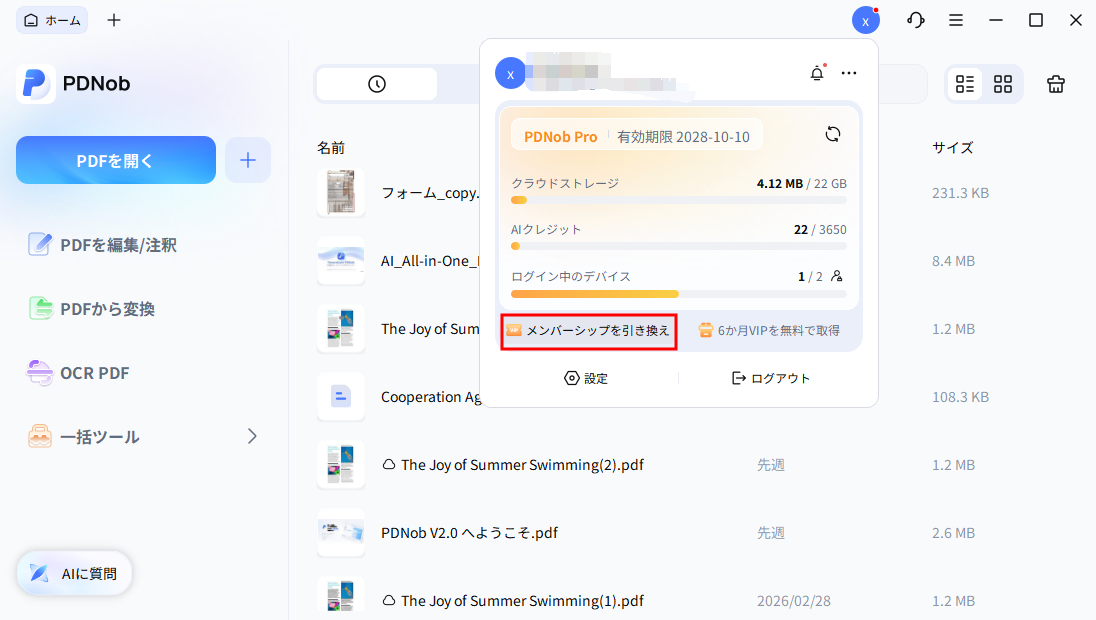Image resolution: width=1096 pixels, height=620 pixels.
Task: Refresh the PDNob Pro subscription status
Action: tap(833, 133)
